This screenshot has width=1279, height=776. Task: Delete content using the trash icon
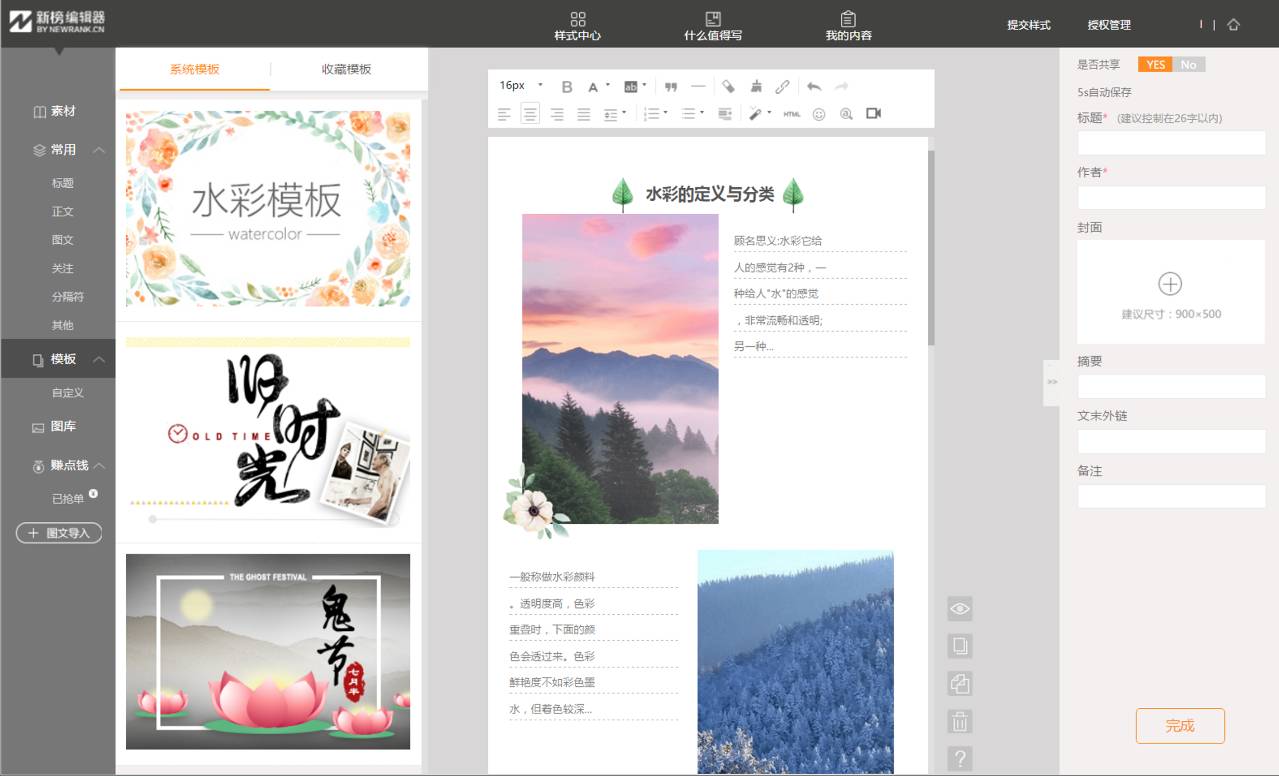click(x=960, y=721)
